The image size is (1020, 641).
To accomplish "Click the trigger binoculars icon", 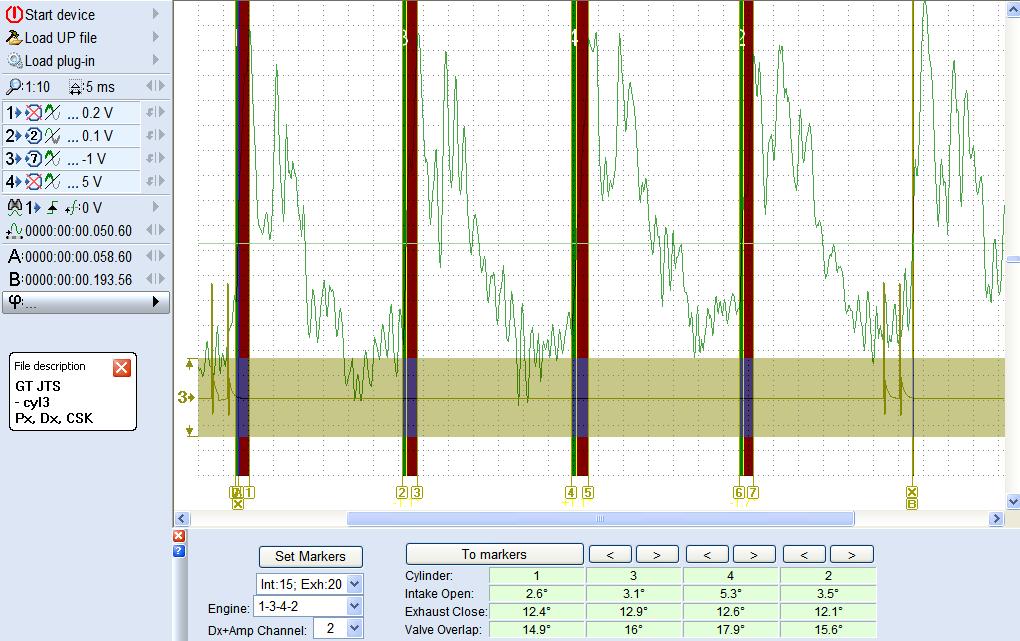I will (x=14, y=208).
